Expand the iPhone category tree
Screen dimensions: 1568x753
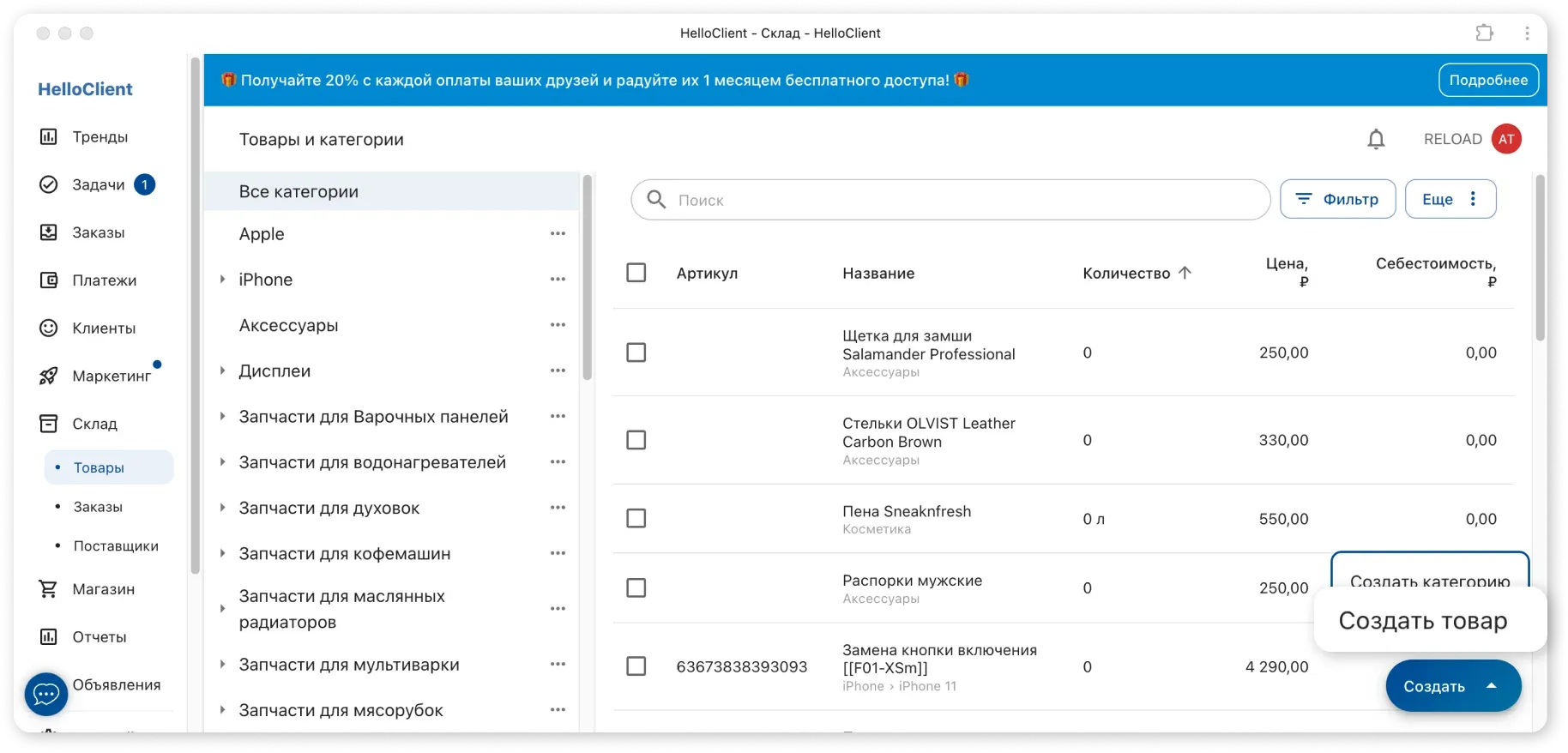[222, 280]
